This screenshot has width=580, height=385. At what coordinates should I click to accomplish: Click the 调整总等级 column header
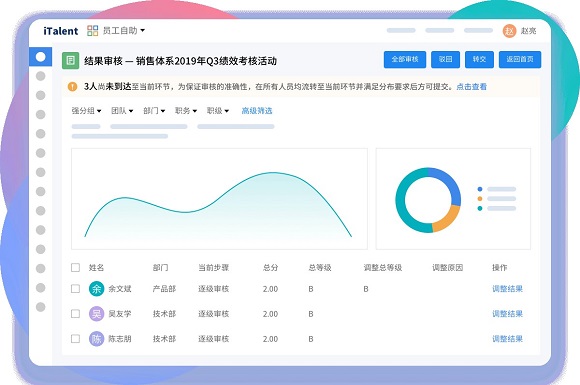[382, 267]
